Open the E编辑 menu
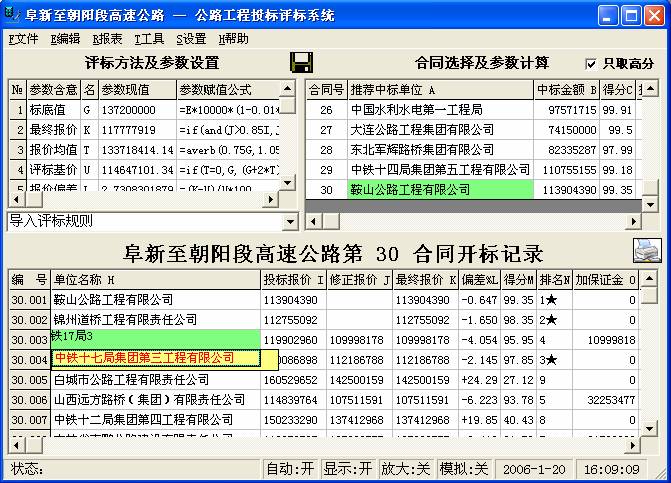 [x=65, y=39]
